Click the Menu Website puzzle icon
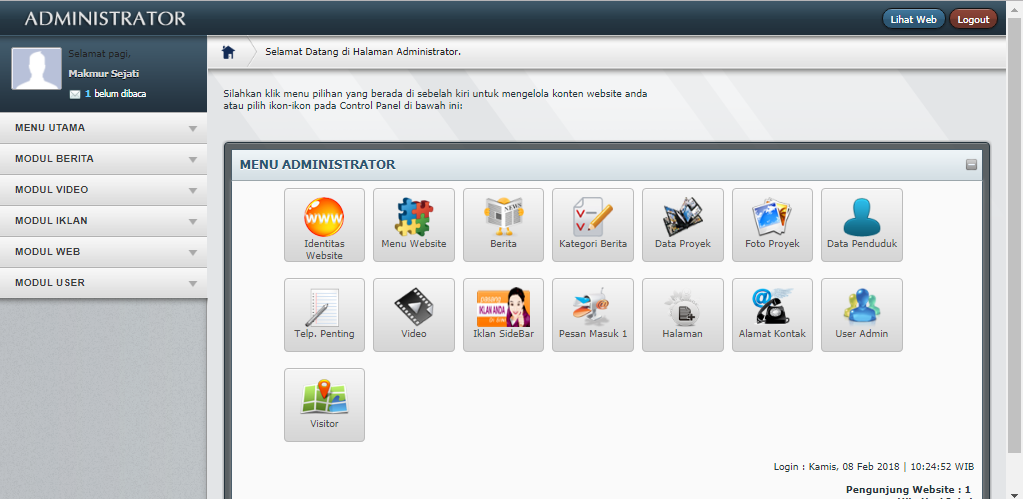The width and height of the screenshot is (1023, 499). (414, 224)
